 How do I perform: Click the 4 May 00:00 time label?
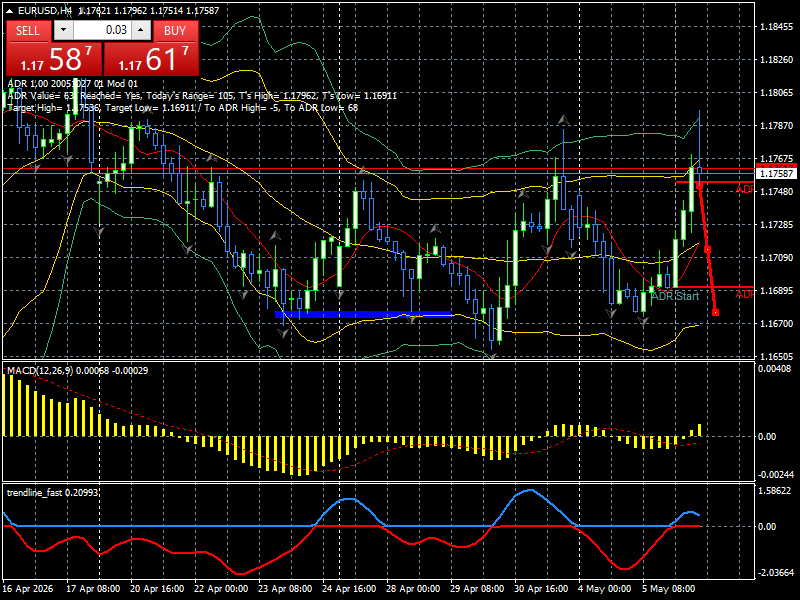[605, 589]
